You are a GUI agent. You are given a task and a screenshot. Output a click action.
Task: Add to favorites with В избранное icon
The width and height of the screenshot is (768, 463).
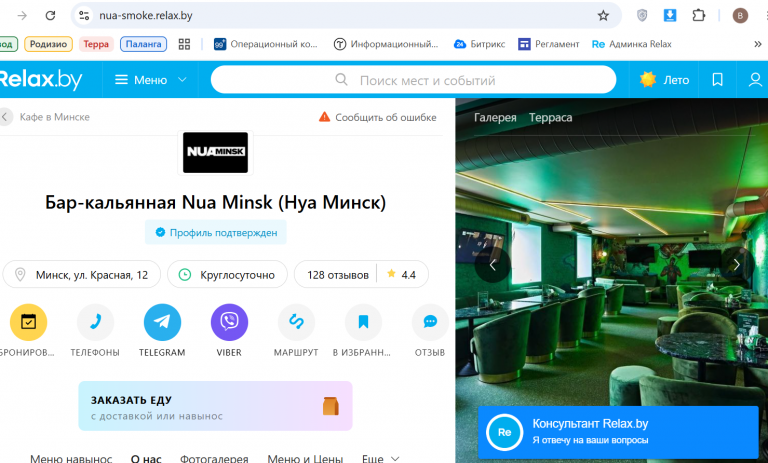tap(363, 322)
